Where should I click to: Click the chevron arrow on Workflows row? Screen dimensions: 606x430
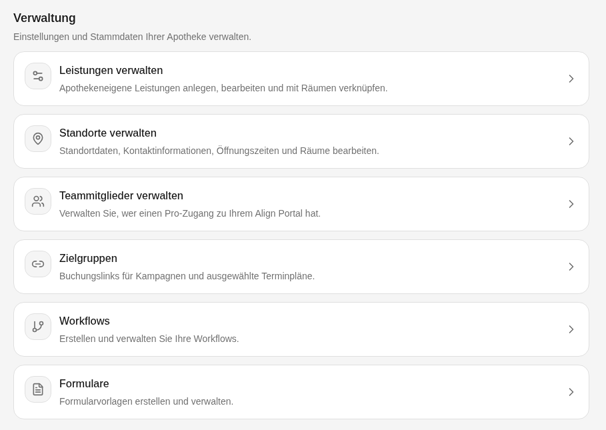click(571, 329)
